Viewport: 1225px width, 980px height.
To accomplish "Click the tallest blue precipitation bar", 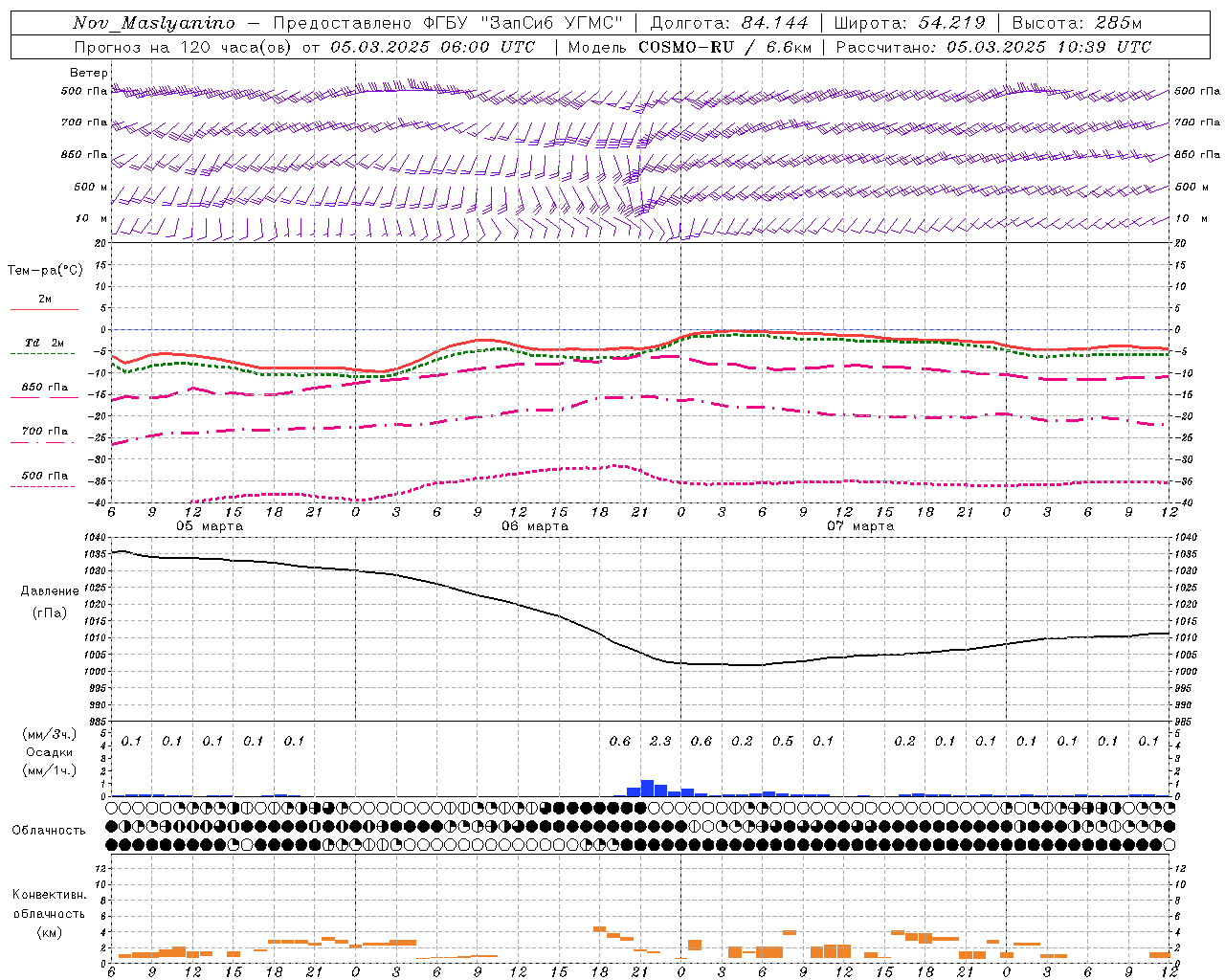I will [x=647, y=789].
